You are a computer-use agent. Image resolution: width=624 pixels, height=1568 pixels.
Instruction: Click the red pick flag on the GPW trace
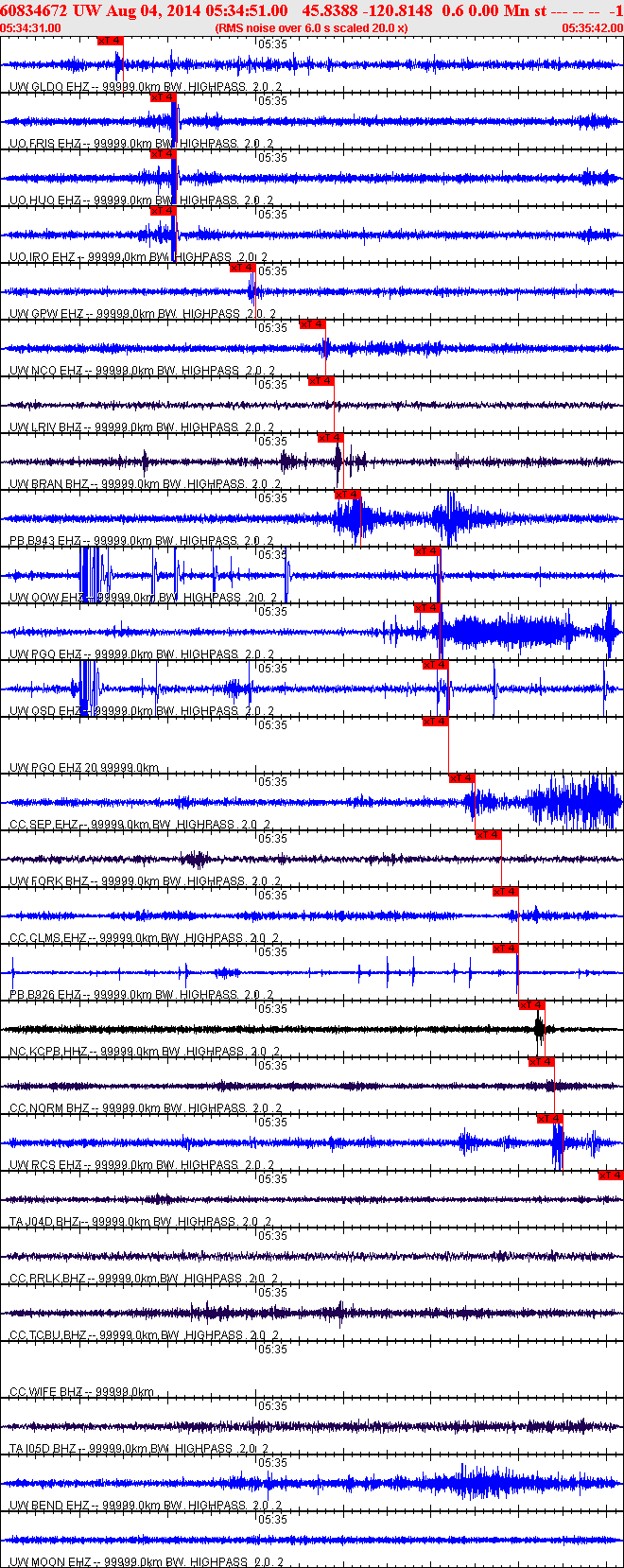[x=244, y=267]
